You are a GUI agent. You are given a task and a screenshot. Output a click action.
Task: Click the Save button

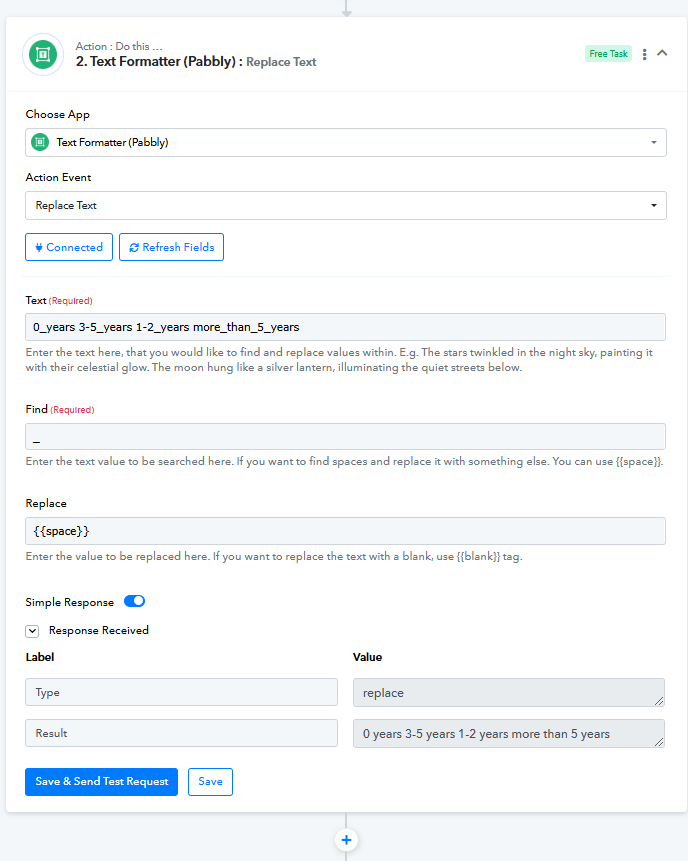(x=210, y=782)
